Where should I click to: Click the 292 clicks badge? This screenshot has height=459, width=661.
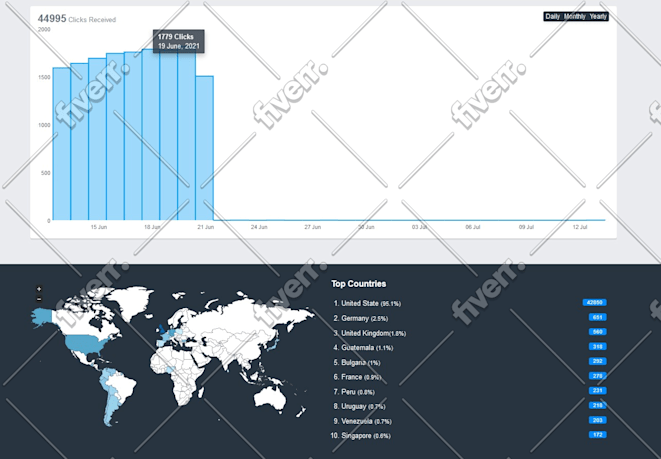coord(598,362)
